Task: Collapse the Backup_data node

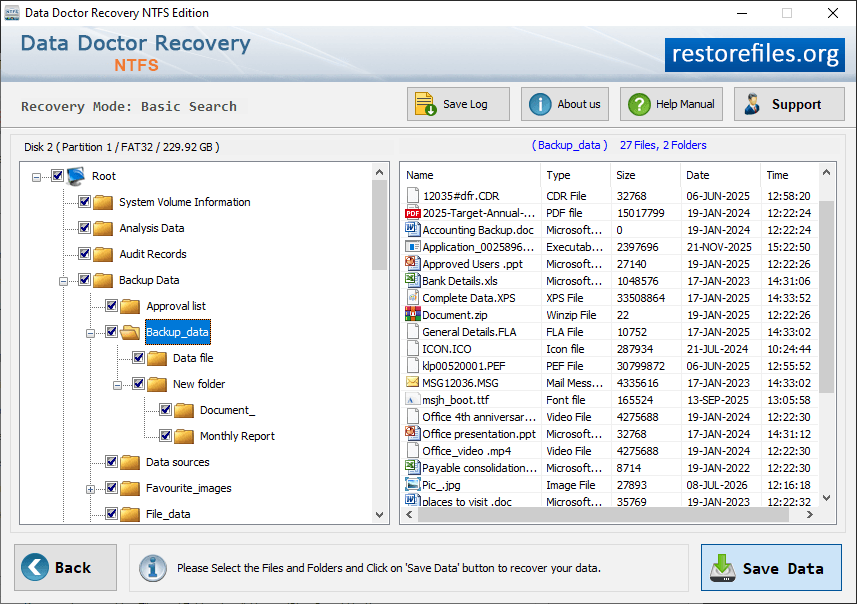Action: click(x=90, y=333)
